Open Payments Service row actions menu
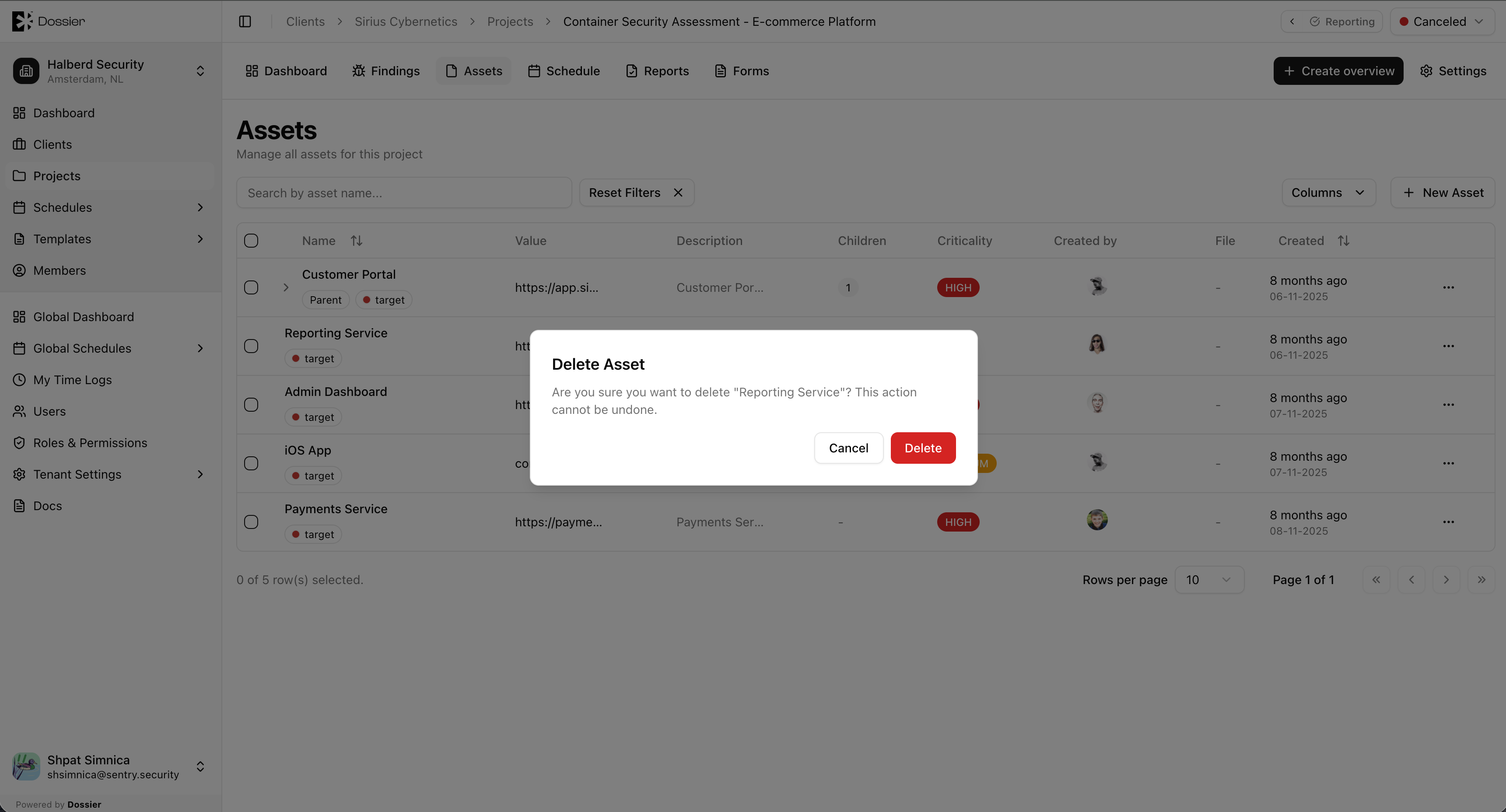The width and height of the screenshot is (1506, 812). 1448,521
